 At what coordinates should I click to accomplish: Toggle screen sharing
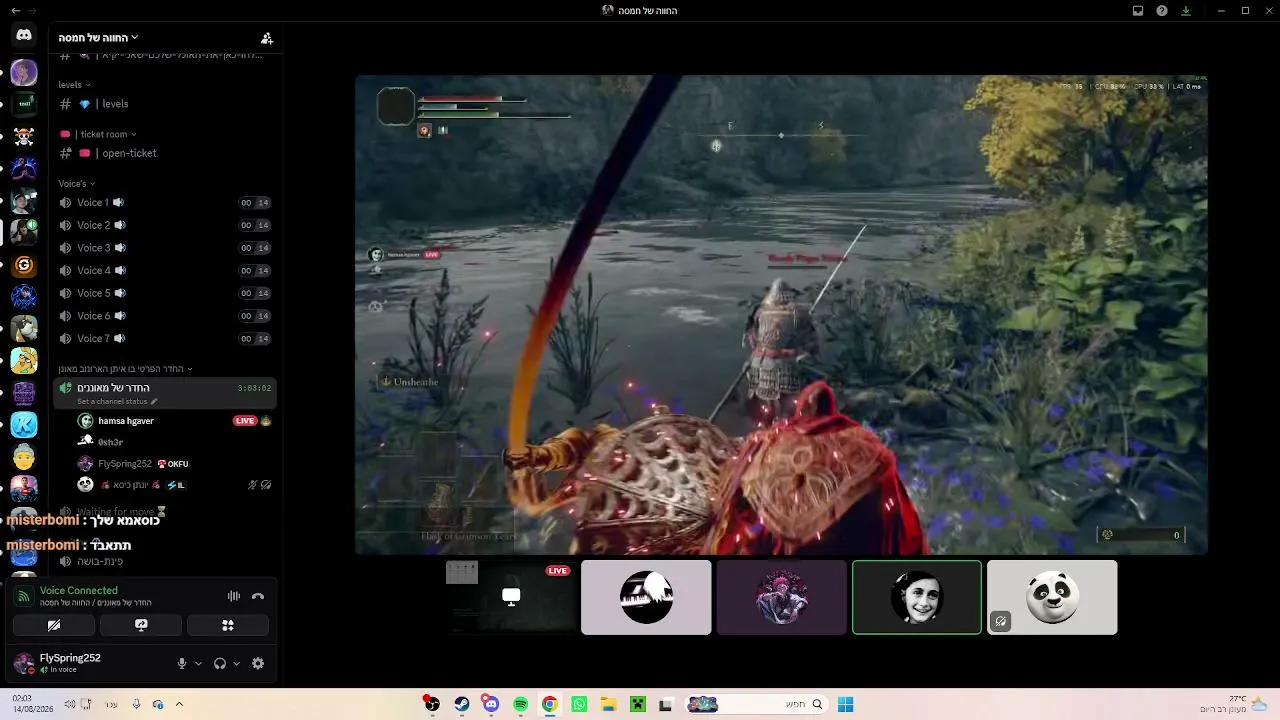[141, 625]
